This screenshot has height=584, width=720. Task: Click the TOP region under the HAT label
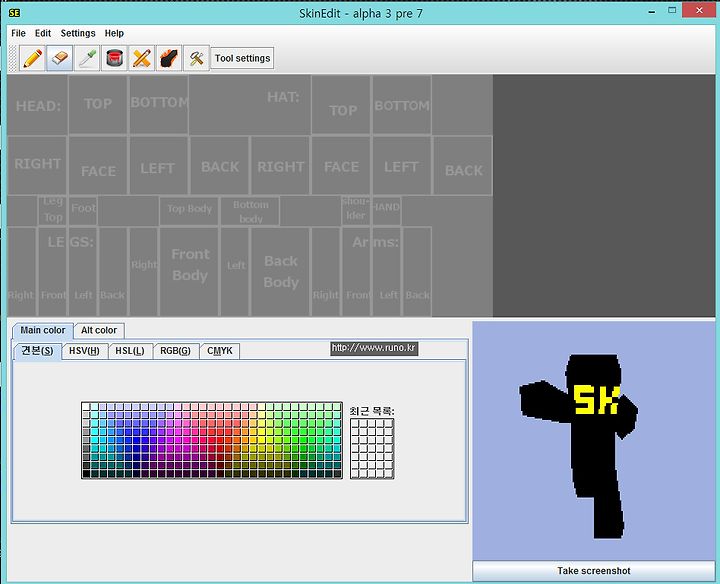click(x=341, y=105)
